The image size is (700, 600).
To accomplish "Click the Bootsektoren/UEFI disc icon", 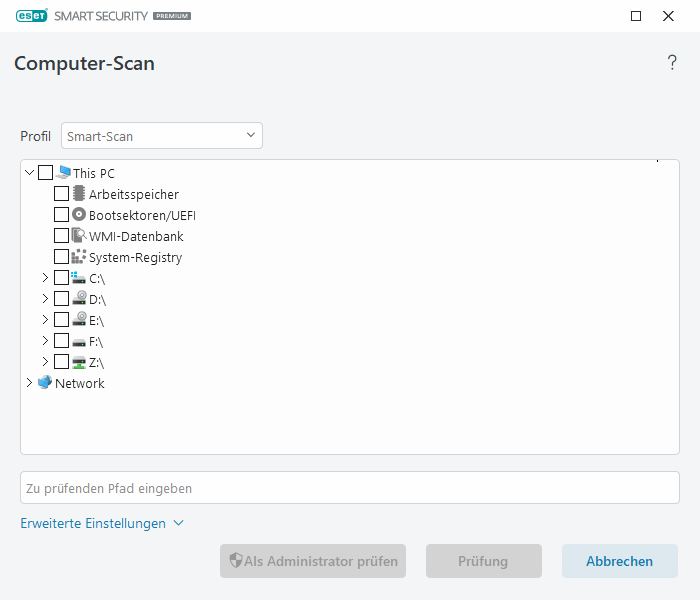I will click(79, 215).
